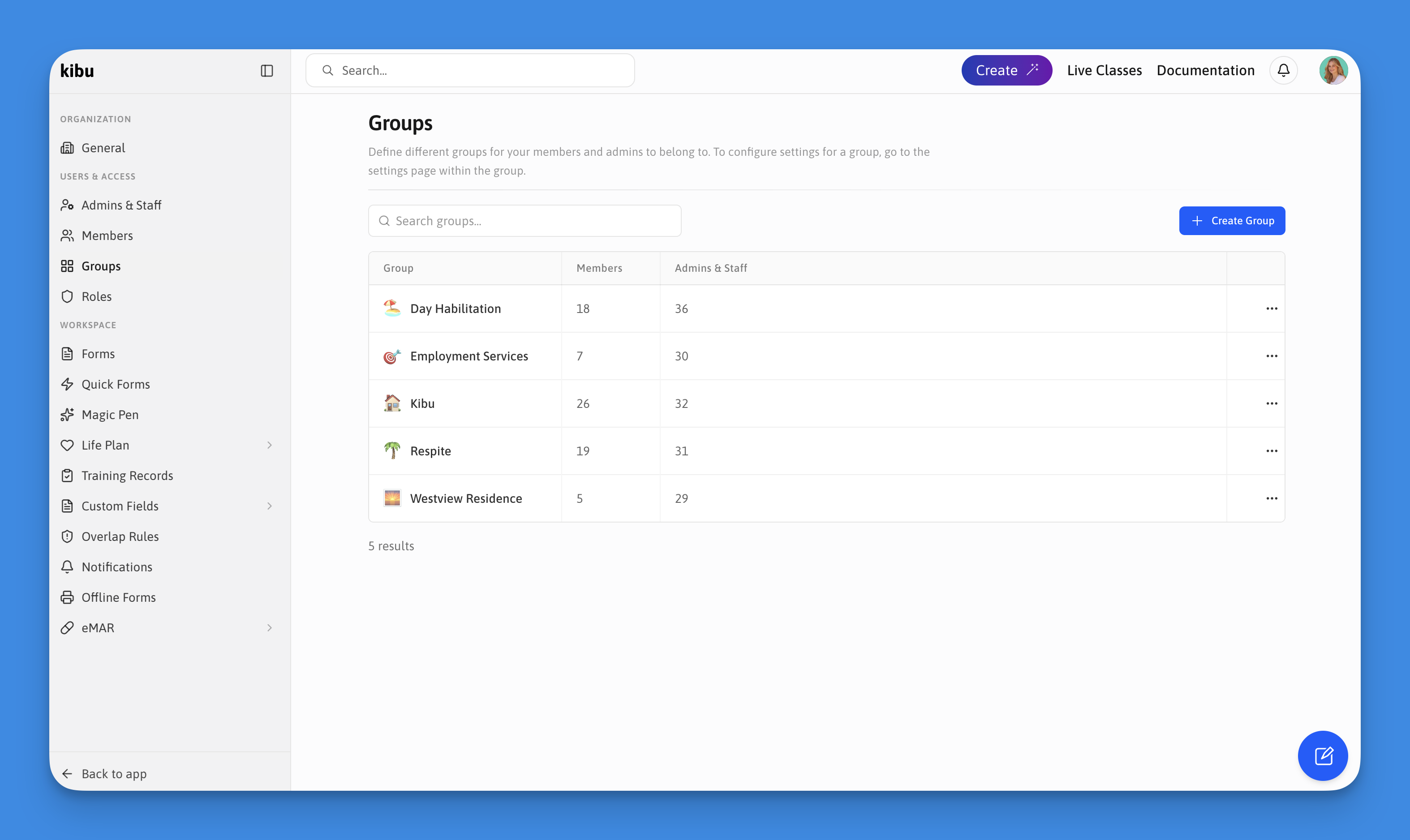Click the Westview Residence sunrise icon
This screenshot has width=1410, height=840.
[392, 498]
